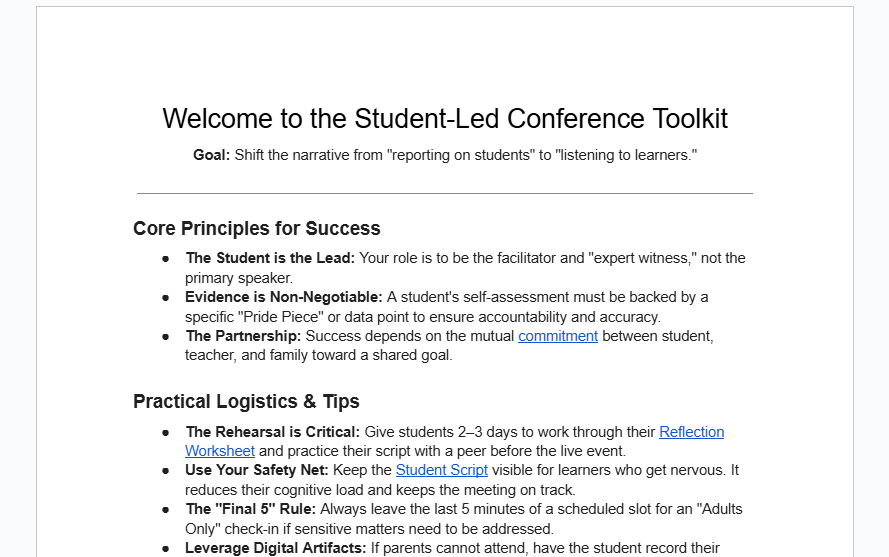Click the quoted phrase "Adults Only"
The height and width of the screenshot is (557, 889).
coord(714,509)
